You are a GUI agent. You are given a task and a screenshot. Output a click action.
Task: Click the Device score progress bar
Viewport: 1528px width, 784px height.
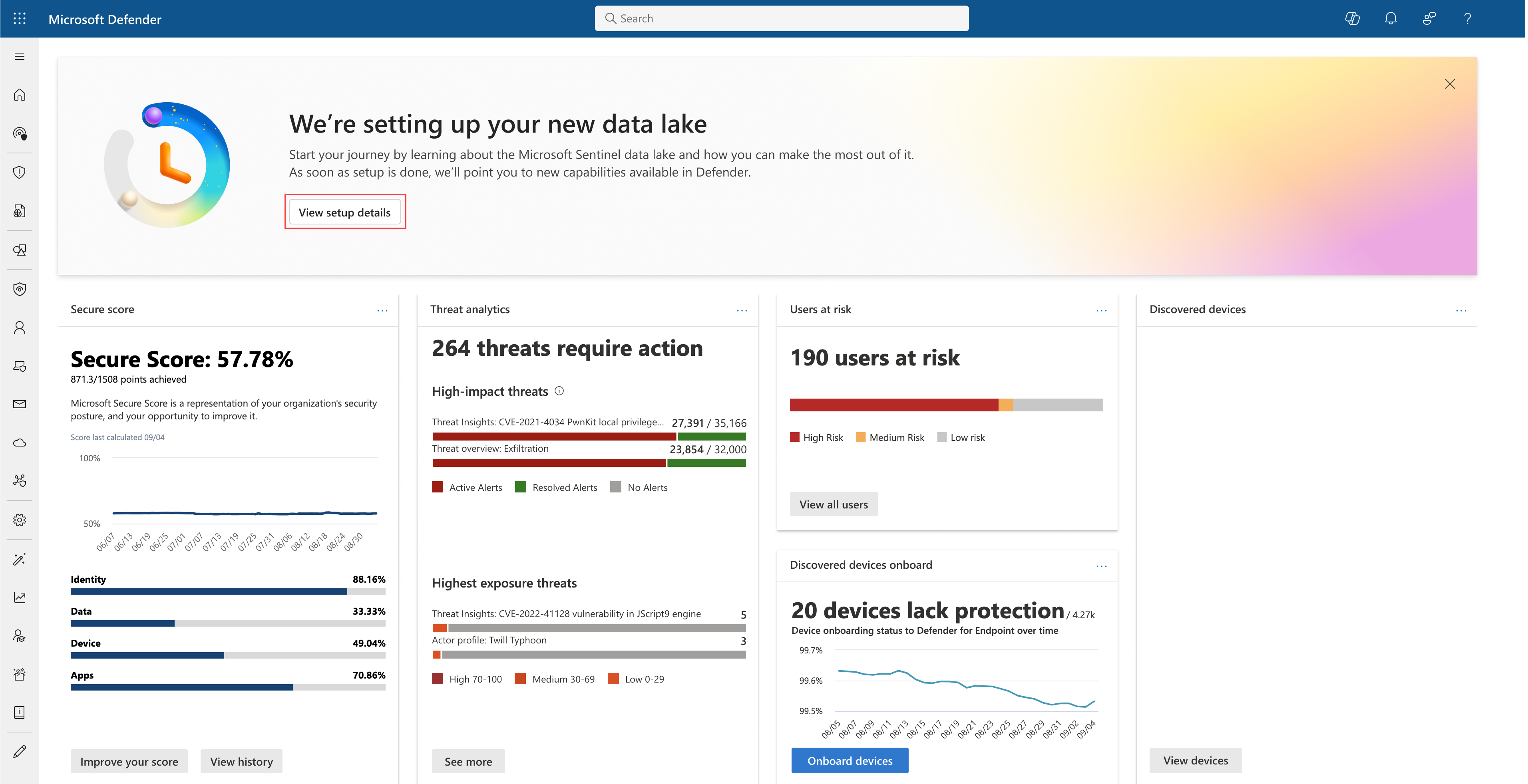(x=228, y=655)
